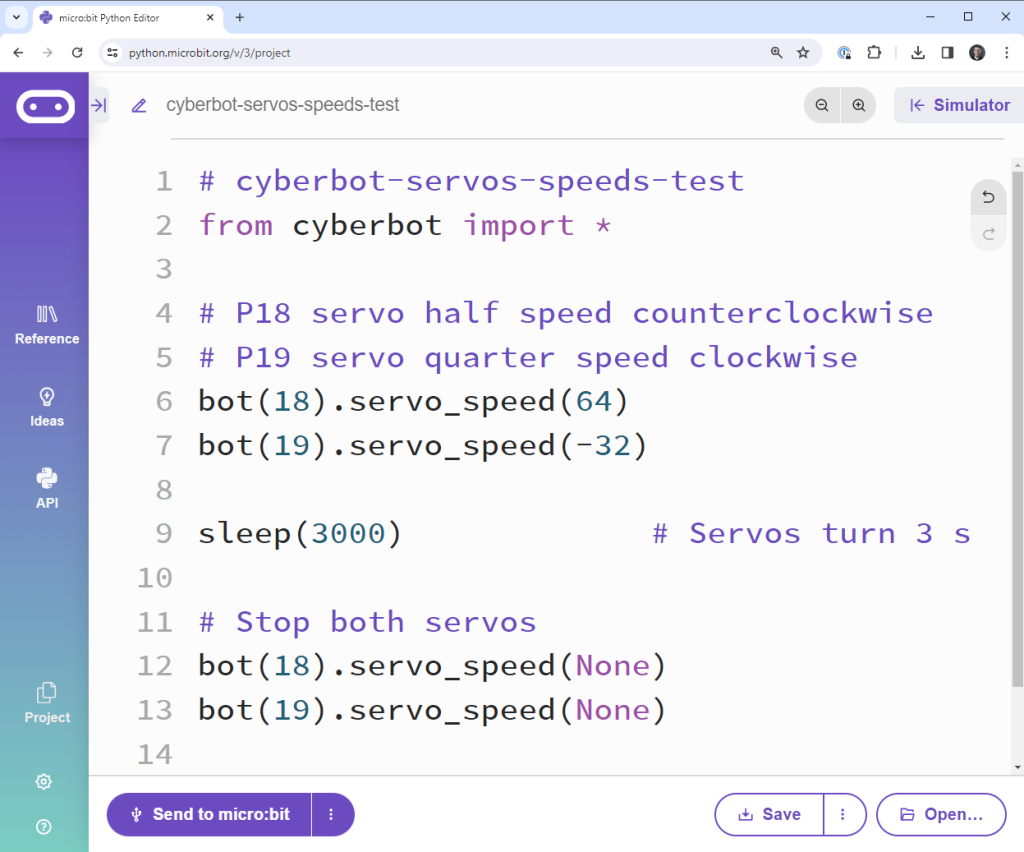The width and height of the screenshot is (1024, 852).
Task: Rename the project using the pencil icon
Action: (138, 104)
